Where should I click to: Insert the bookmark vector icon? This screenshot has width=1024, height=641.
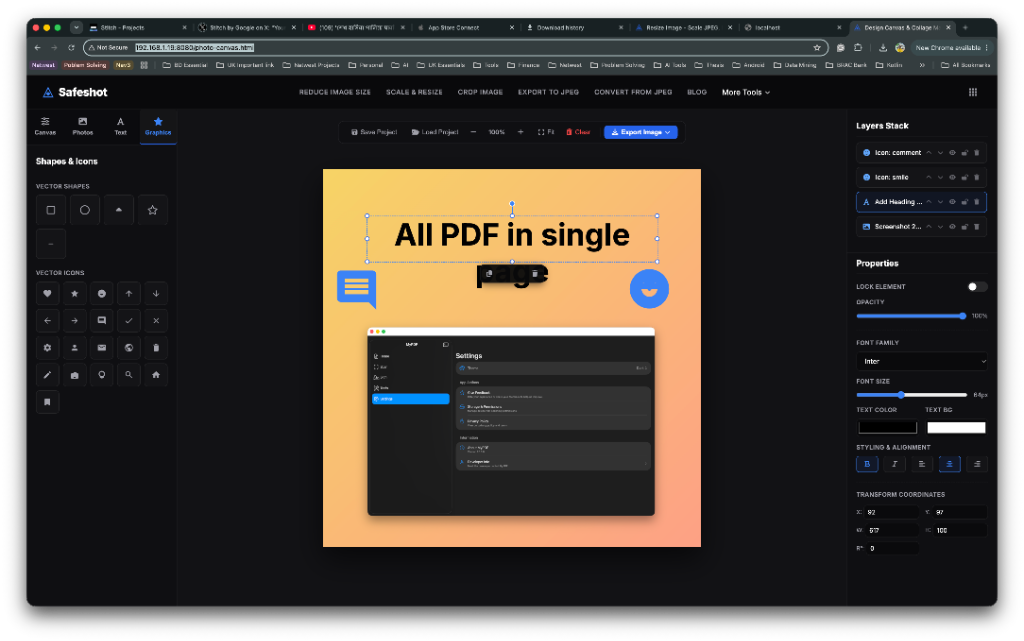[48, 402]
